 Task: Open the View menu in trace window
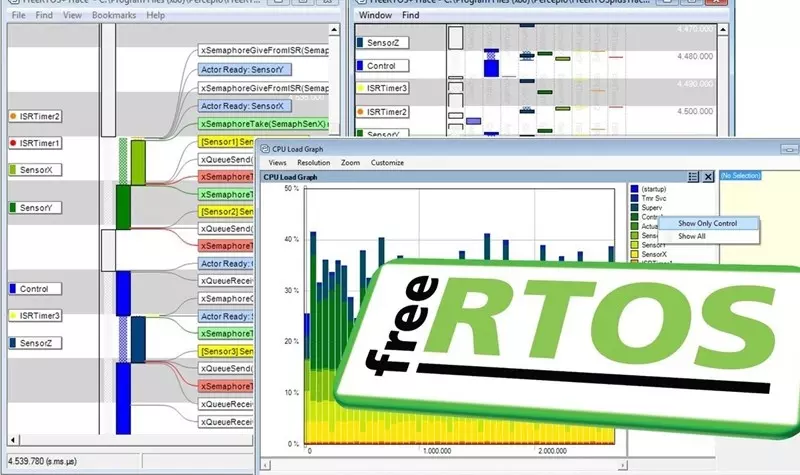pyautogui.click(x=72, y=15)
